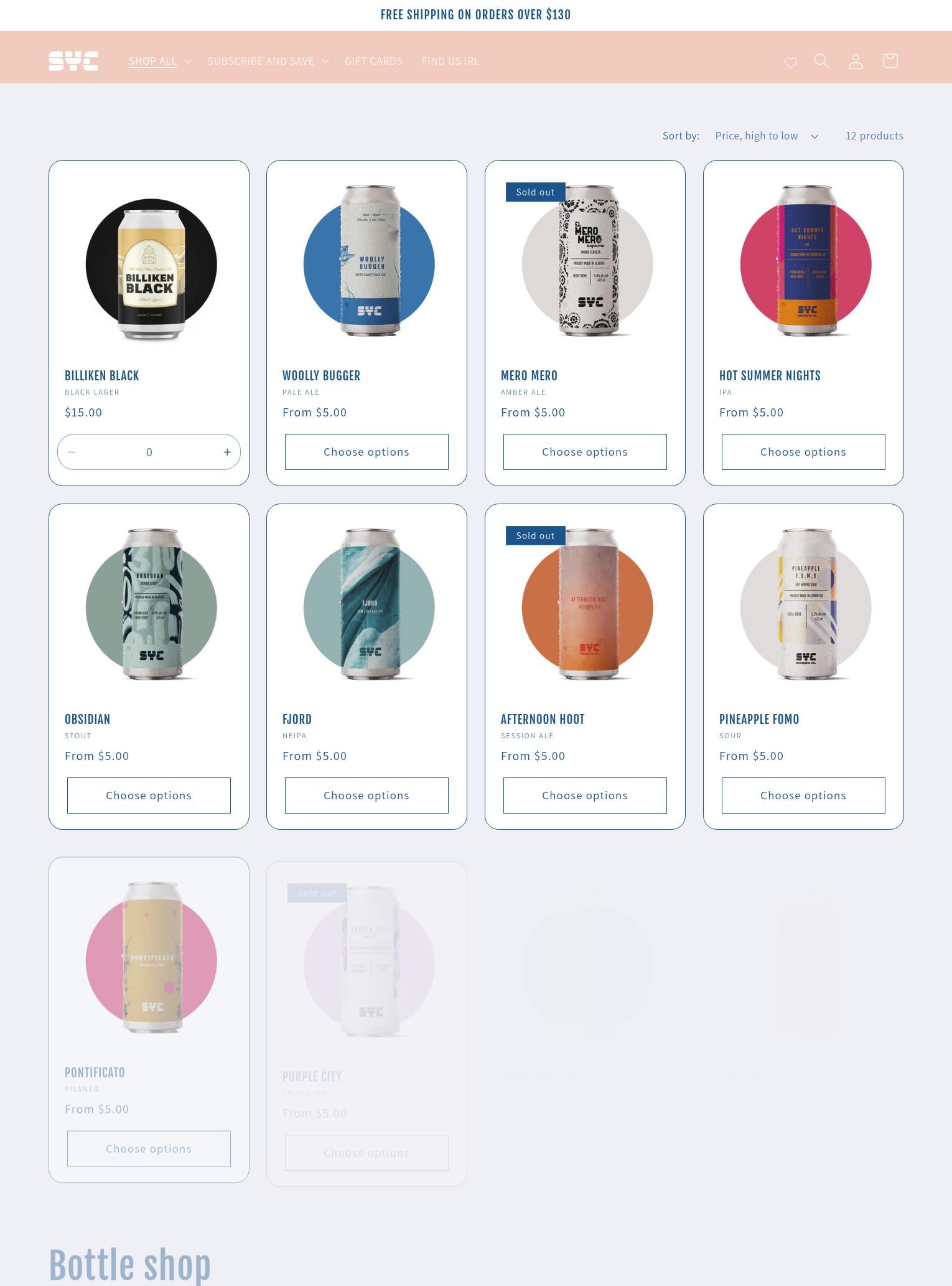952x1286 pixels.
Task: Choose options for Woolly Bugger
Action: pos(366,452)
